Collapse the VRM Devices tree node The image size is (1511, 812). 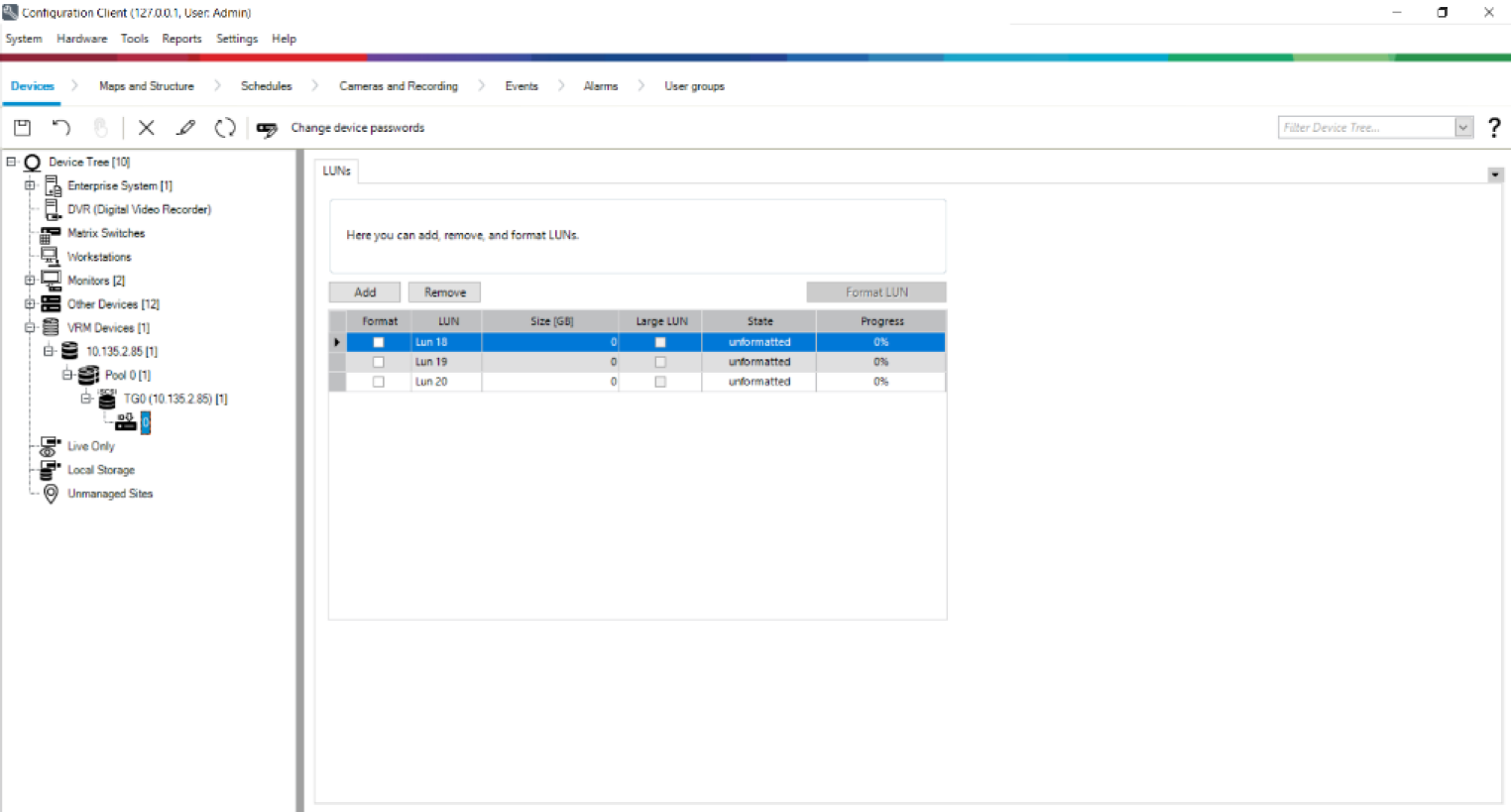tap(30, 327)
